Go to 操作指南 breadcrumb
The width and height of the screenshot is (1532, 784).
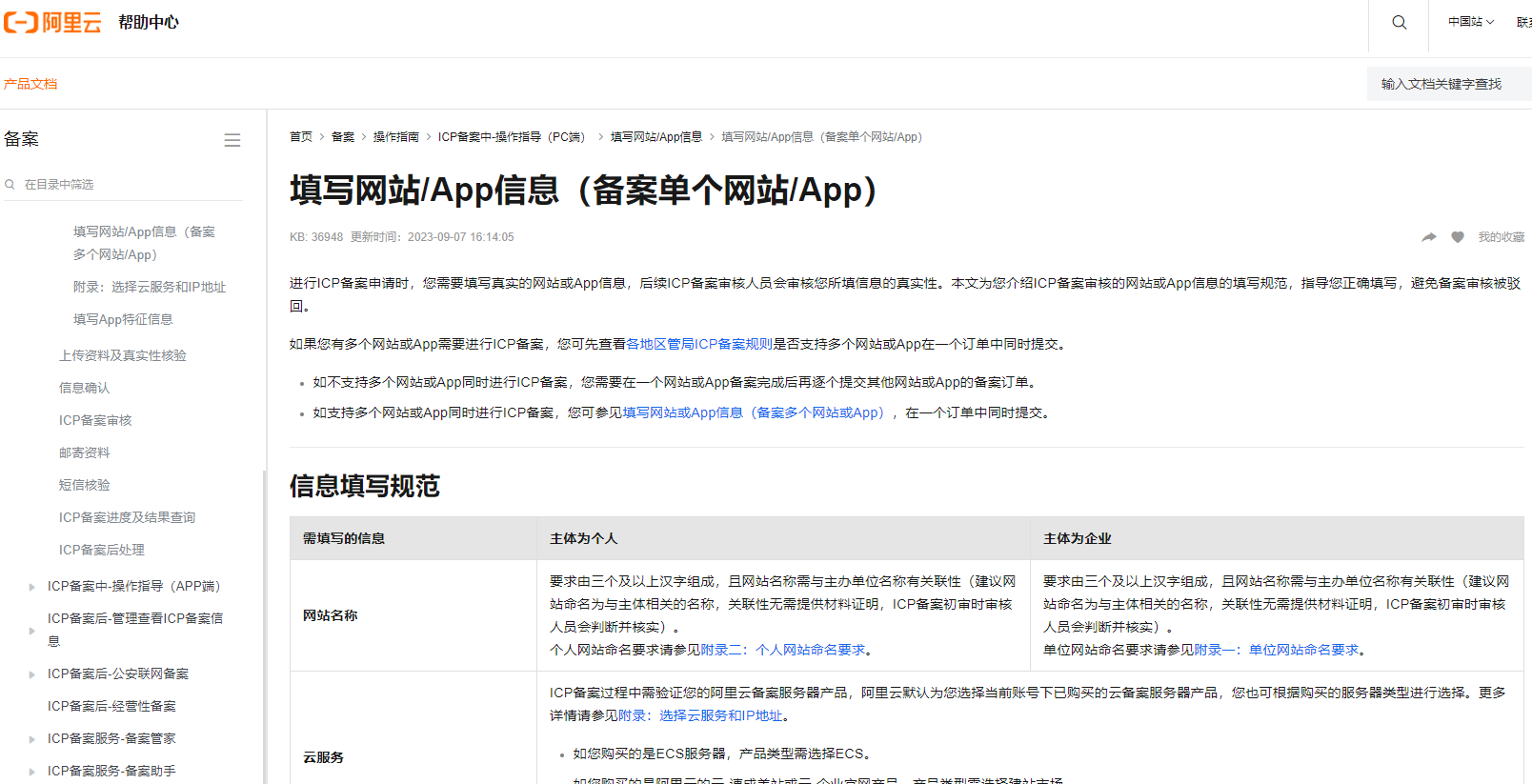coord(396,137)
